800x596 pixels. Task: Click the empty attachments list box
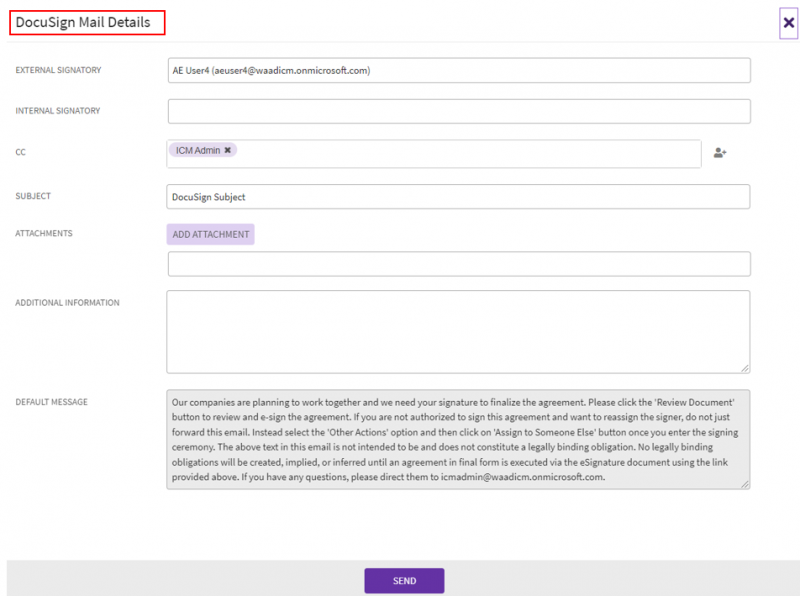[x=459, y=264]
